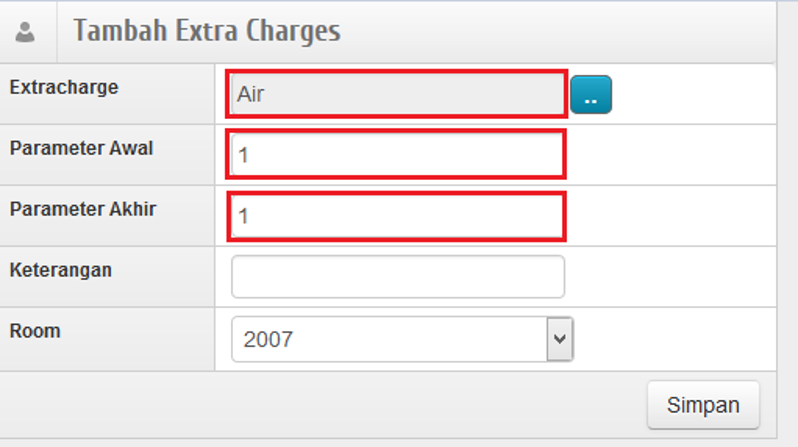Click the "Tambah Extra Charges" title text
The width and height of the screenshot is (798, 447).
(x=207, y=31)
